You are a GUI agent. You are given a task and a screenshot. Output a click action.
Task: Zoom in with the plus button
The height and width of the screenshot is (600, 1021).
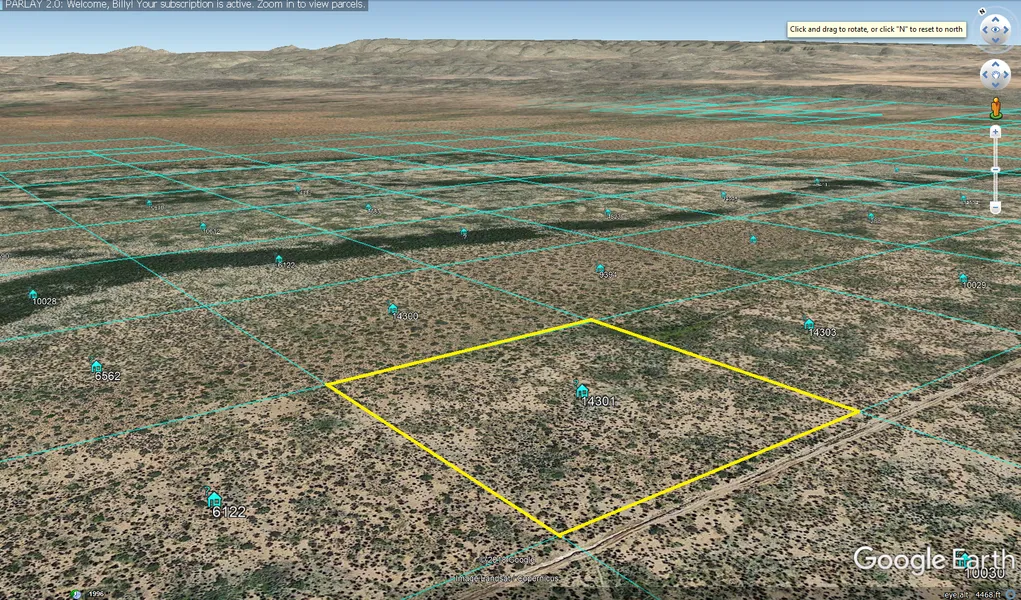click(x=995, y=132)
